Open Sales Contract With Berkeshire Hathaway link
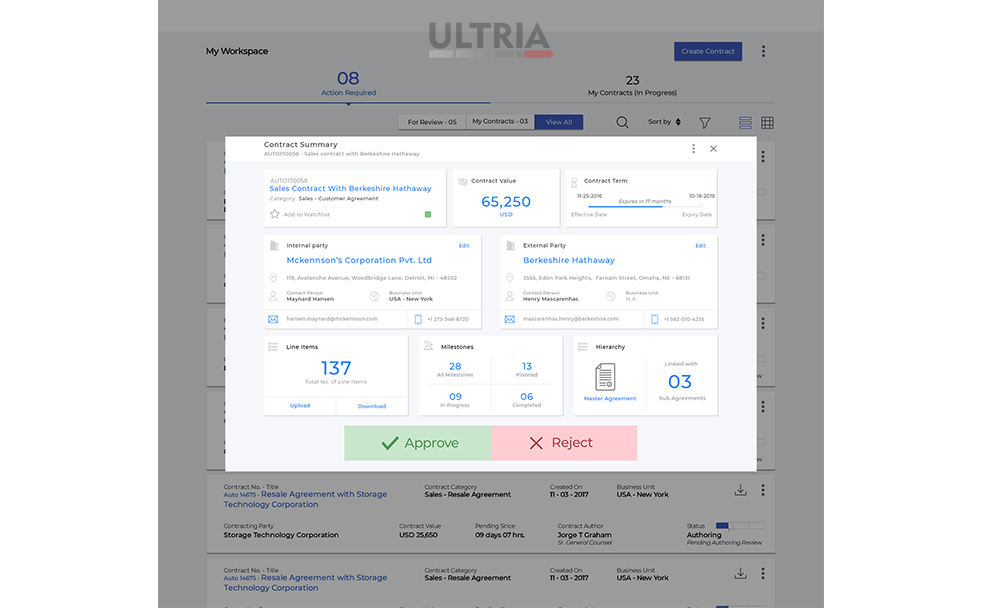Viewport: 984px width, 608px height. coord(350,188)
